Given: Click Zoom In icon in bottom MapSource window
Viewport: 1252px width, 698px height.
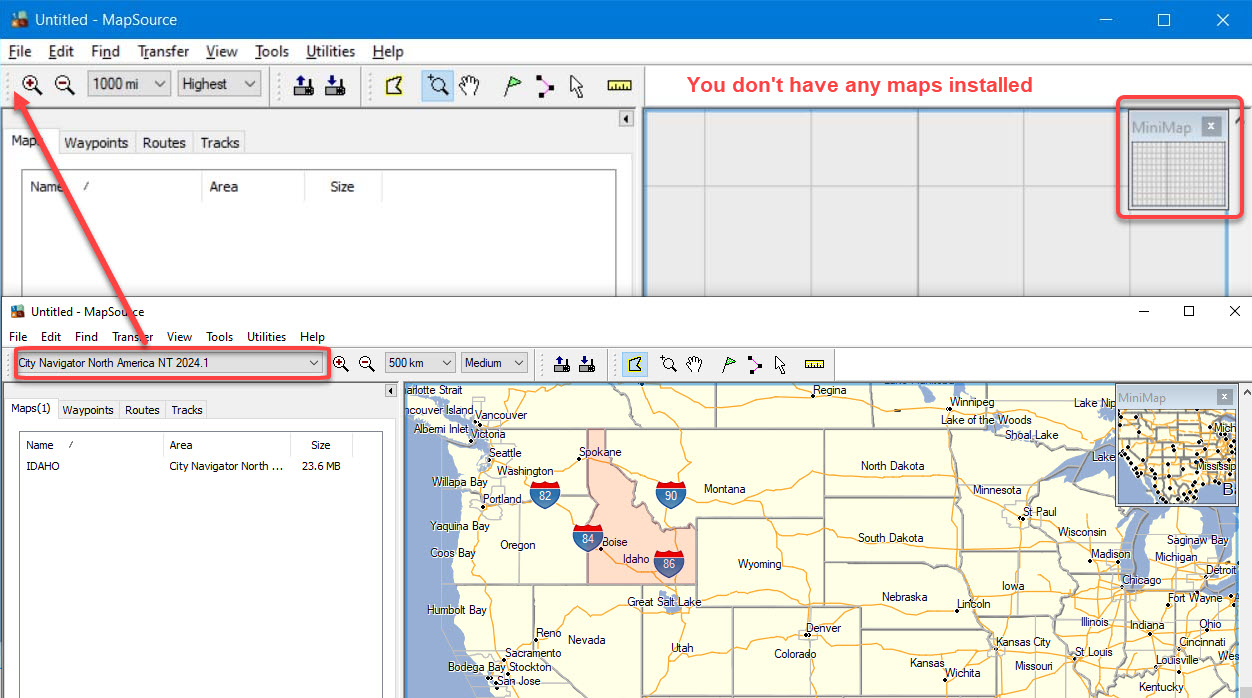Looking at the screenshot, I should (341, 364).
